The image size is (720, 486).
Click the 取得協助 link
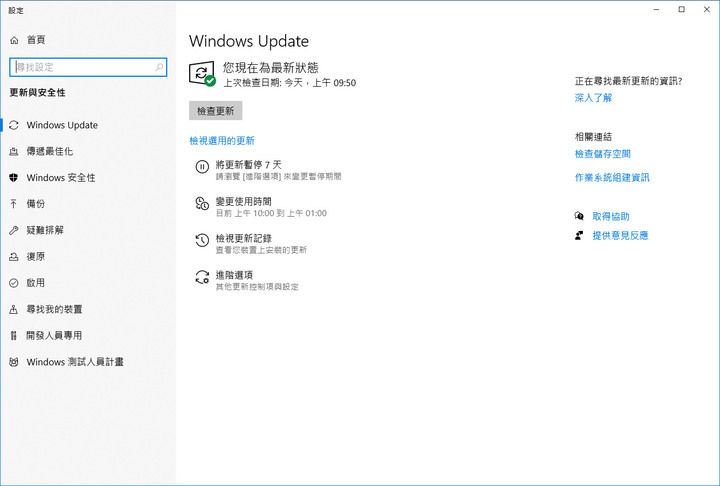[611, 216]
